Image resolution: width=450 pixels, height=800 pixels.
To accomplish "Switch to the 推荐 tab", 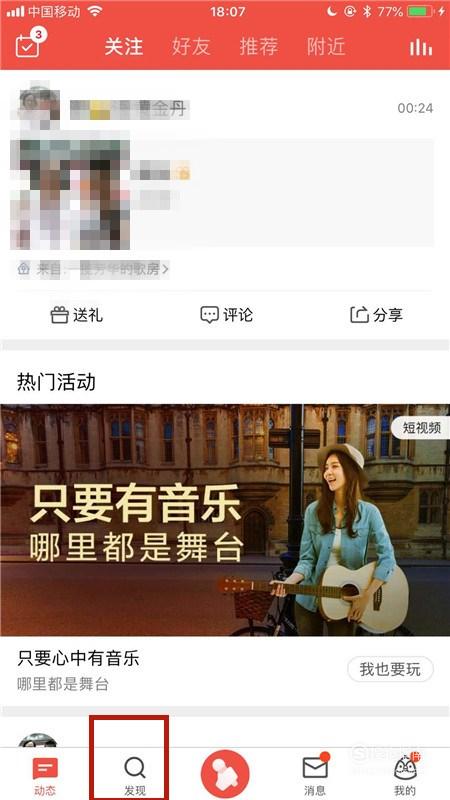I will [x=259, y=47].
